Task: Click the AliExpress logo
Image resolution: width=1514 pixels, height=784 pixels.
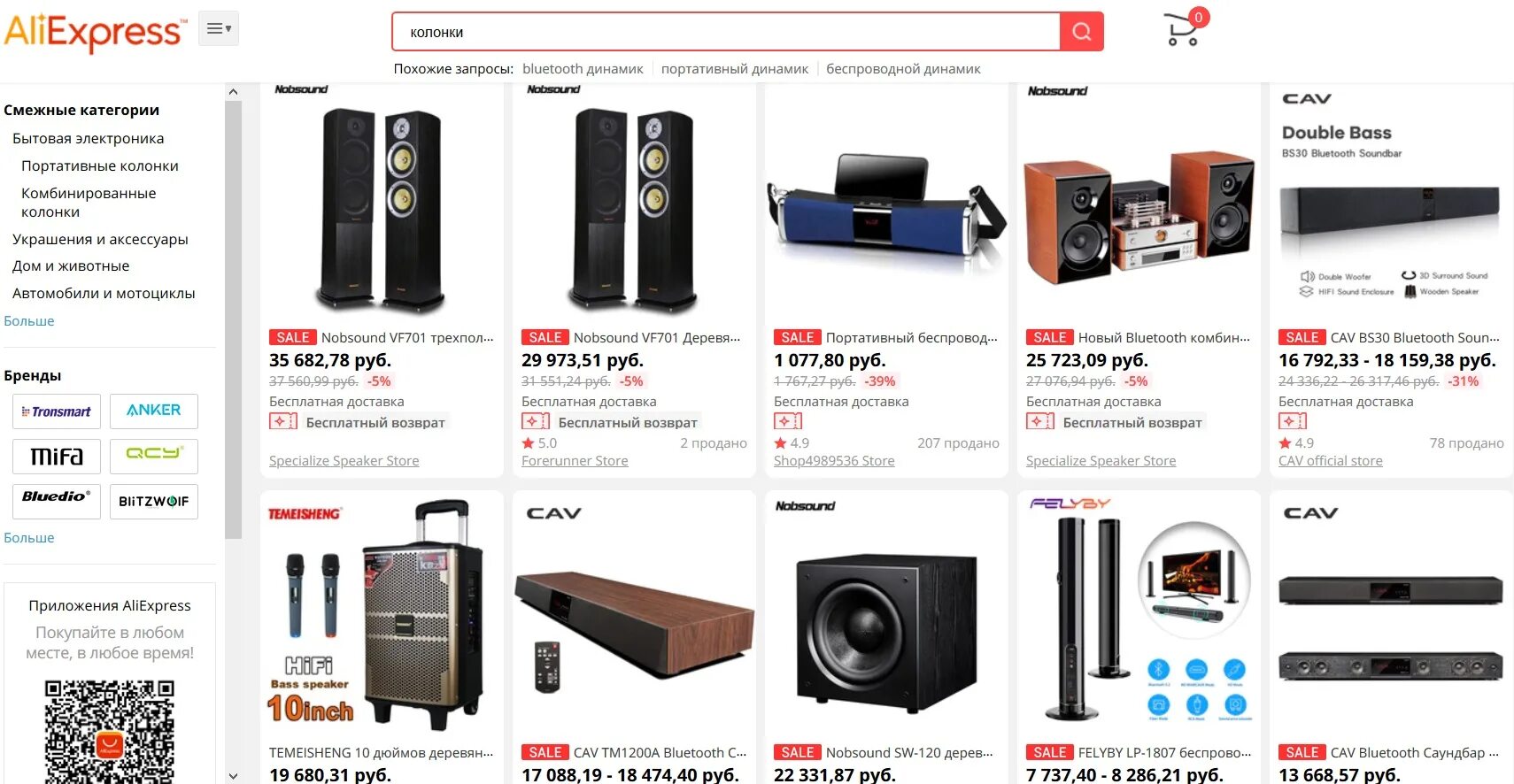Action: (x=95, y=32)
